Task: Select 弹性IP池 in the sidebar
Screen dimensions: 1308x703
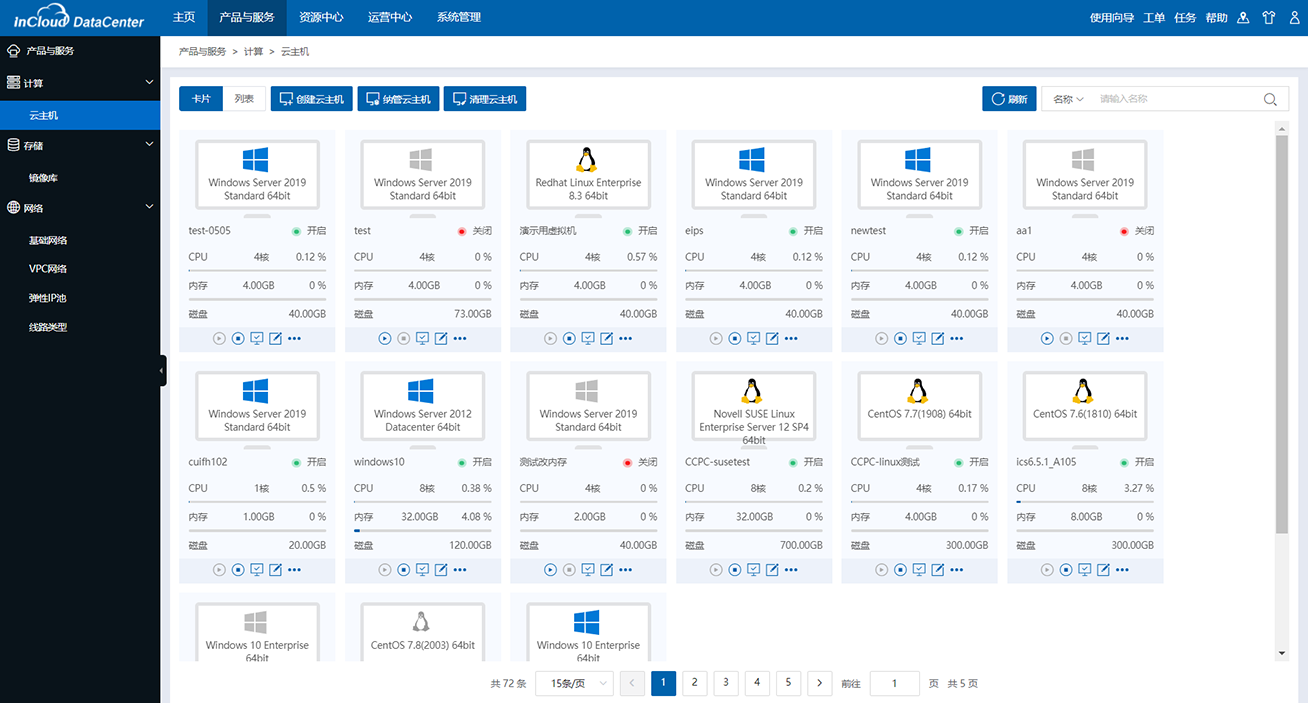Action: tap(48, 298)
